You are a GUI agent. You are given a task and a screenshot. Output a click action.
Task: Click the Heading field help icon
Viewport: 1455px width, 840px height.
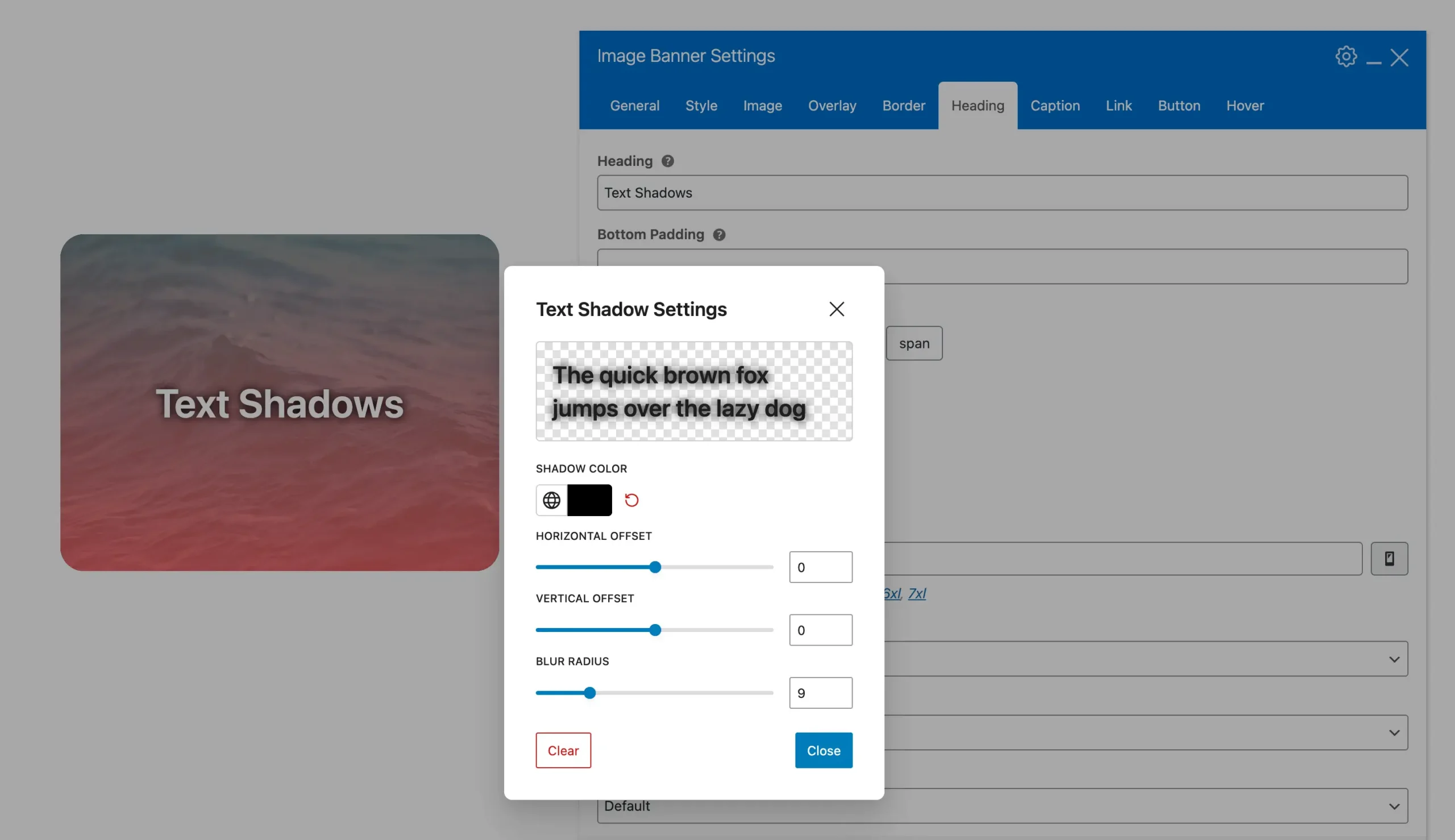click(x=667, y=161)
